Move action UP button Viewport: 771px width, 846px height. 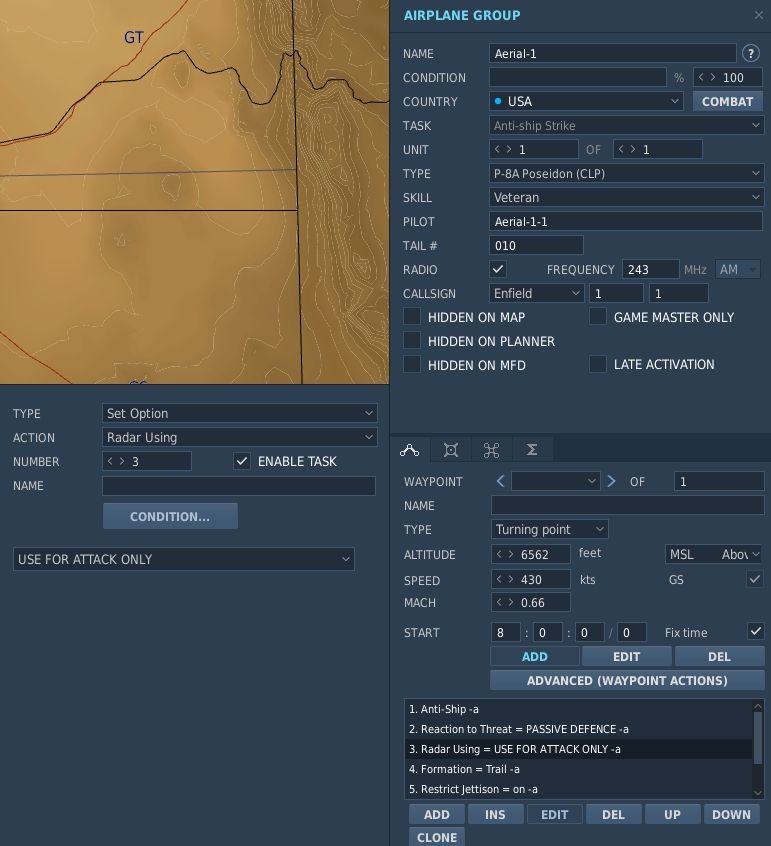672,814
